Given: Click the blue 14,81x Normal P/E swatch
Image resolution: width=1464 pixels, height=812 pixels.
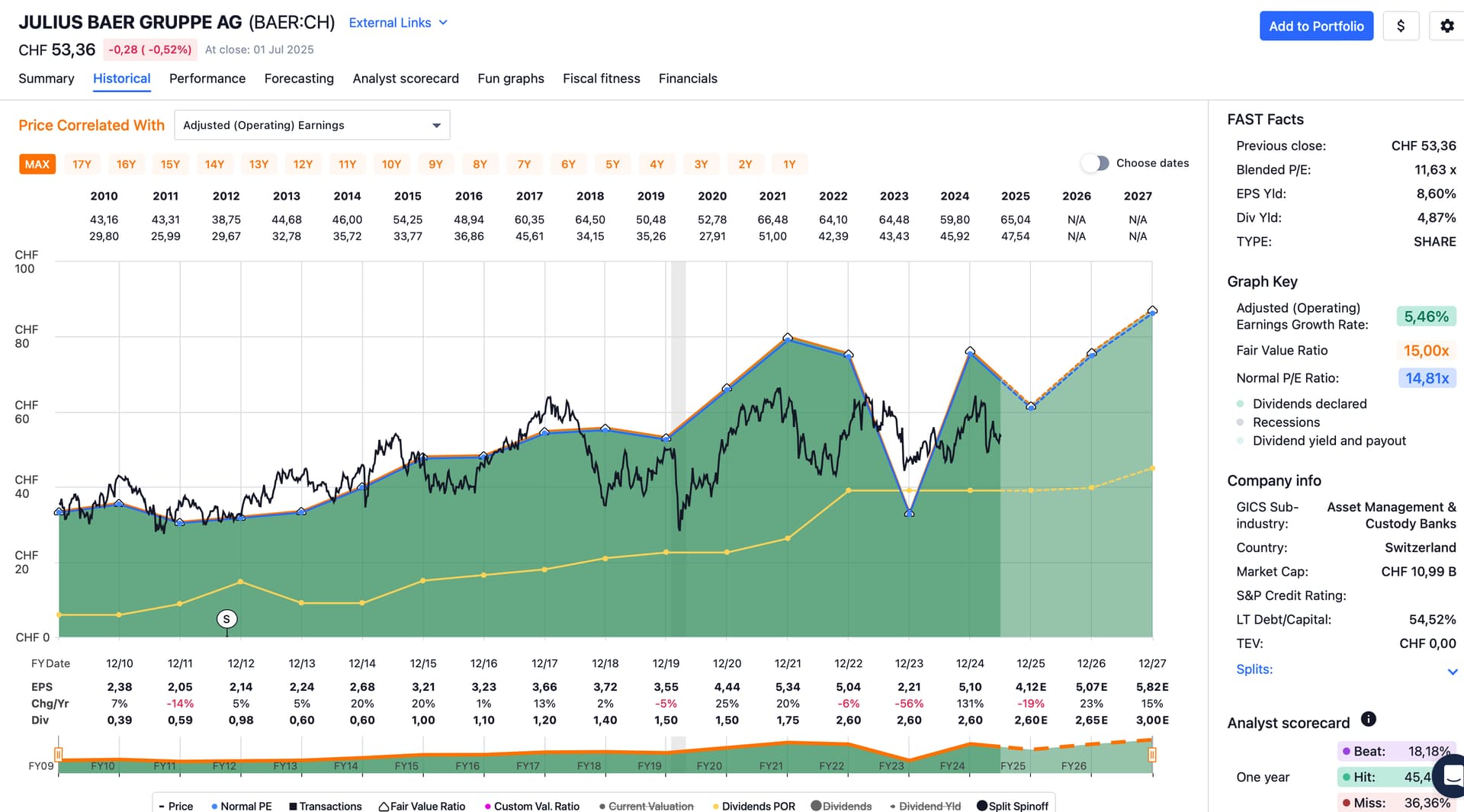Looking at the screenshot, I should coord(1427,378).
